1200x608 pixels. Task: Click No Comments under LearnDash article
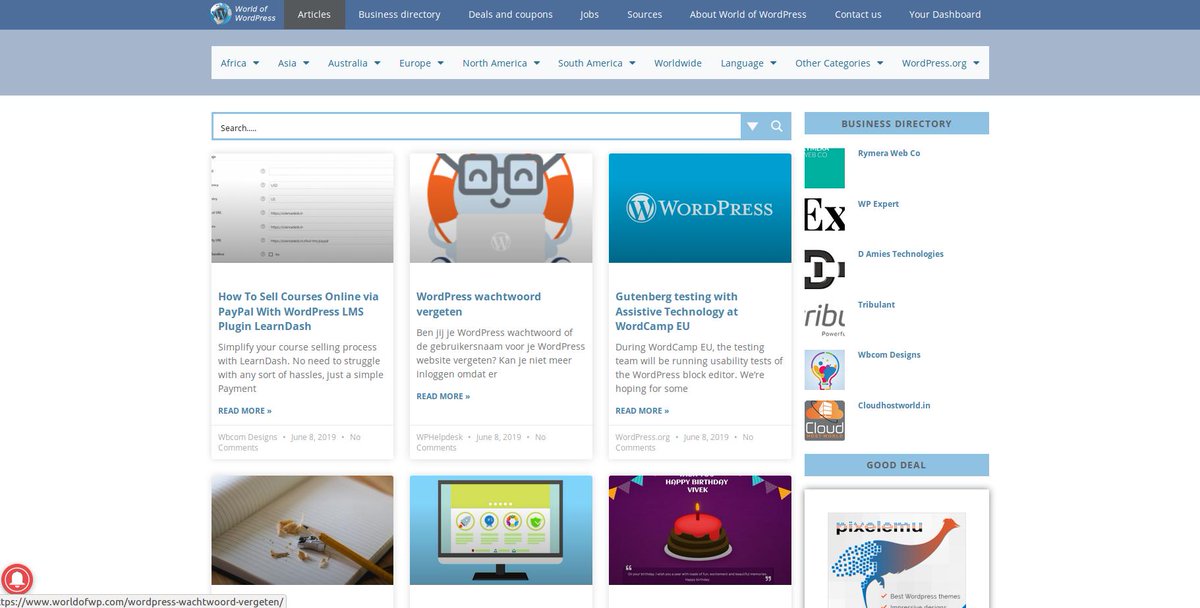289,442
